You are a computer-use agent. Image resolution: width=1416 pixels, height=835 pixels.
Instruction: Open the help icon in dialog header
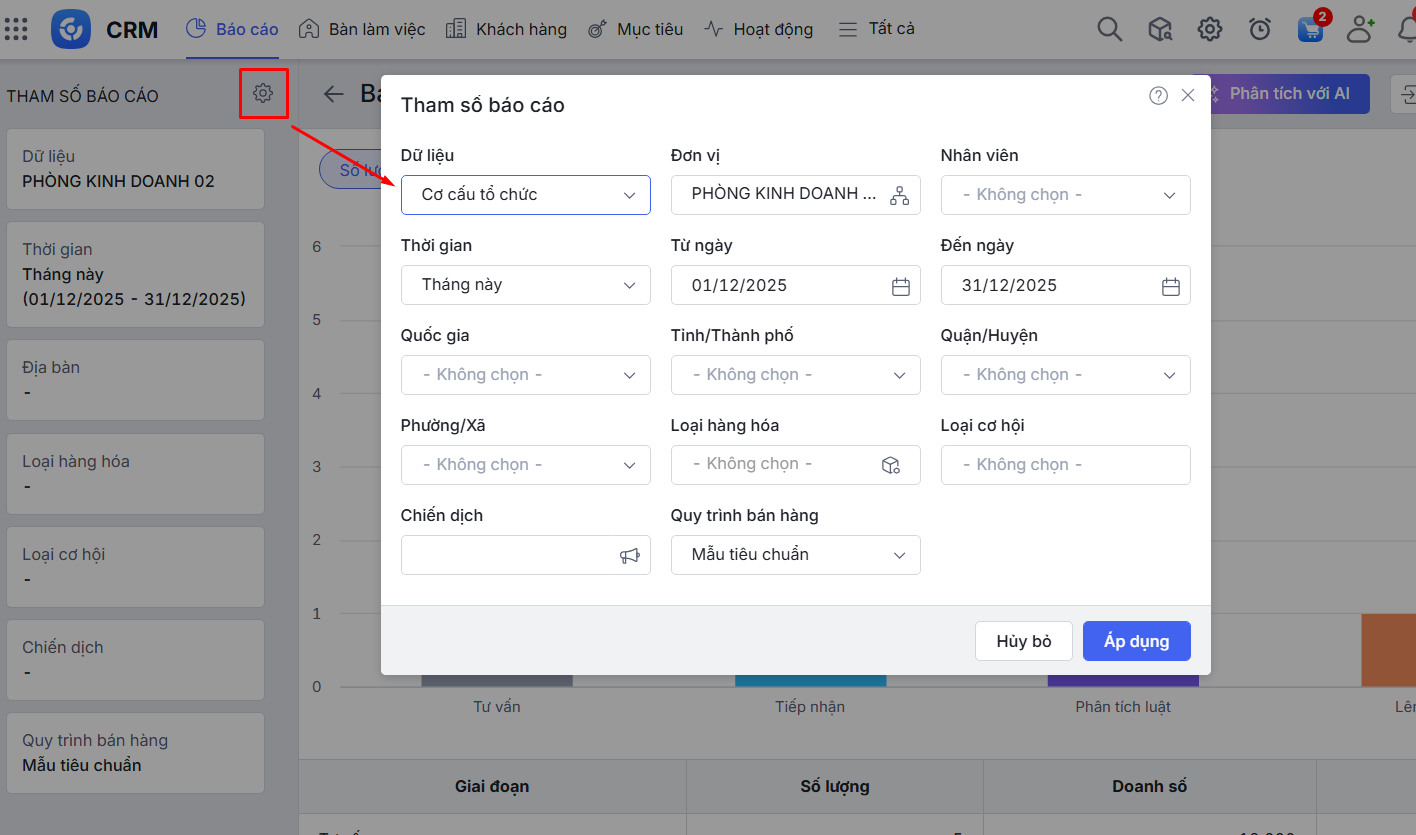[1158, 96]
